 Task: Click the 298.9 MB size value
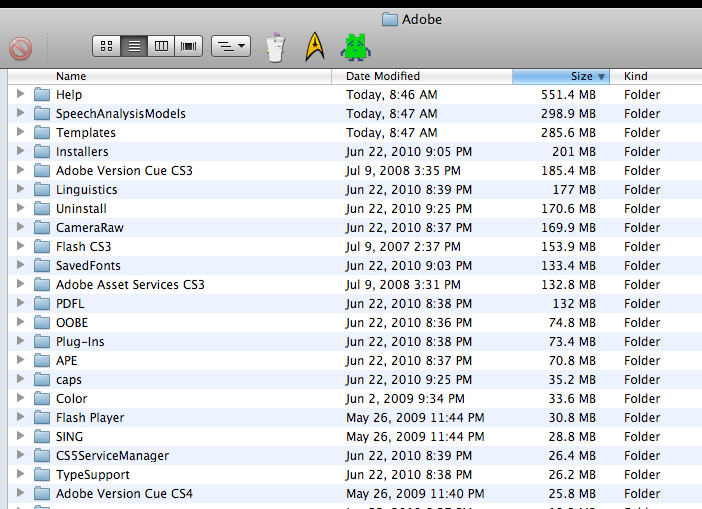(x=568, y=114)
